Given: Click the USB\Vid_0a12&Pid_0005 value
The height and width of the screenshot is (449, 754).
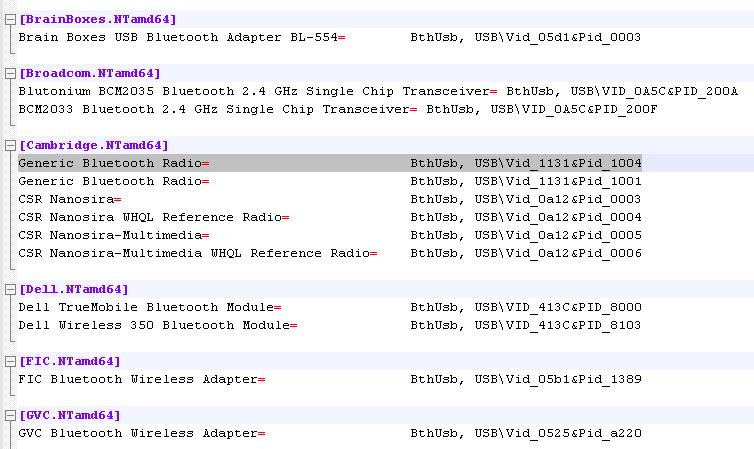Looking at the screenshot, I should (558, 235).
